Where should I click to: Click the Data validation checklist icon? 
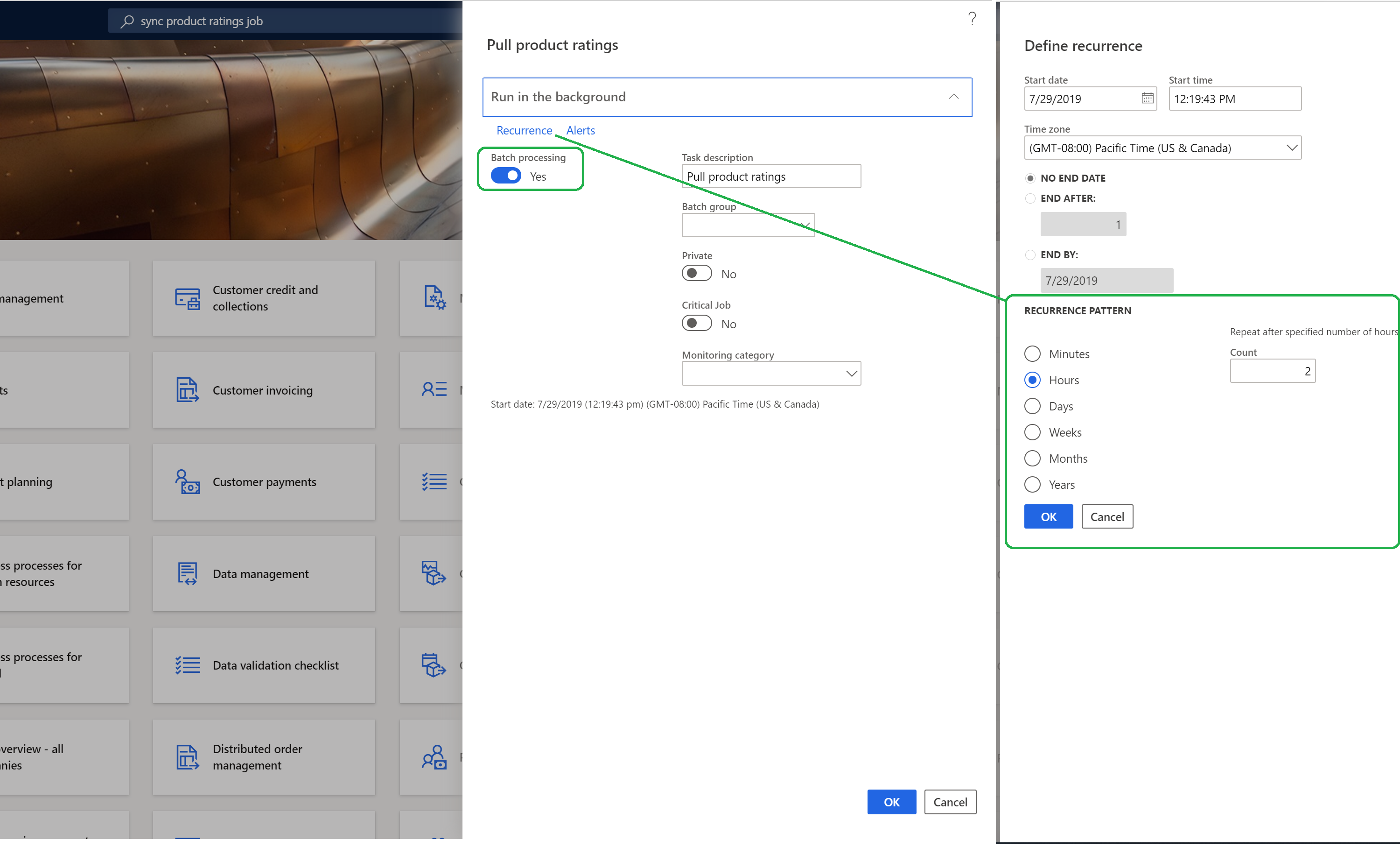tap(187, 665)
